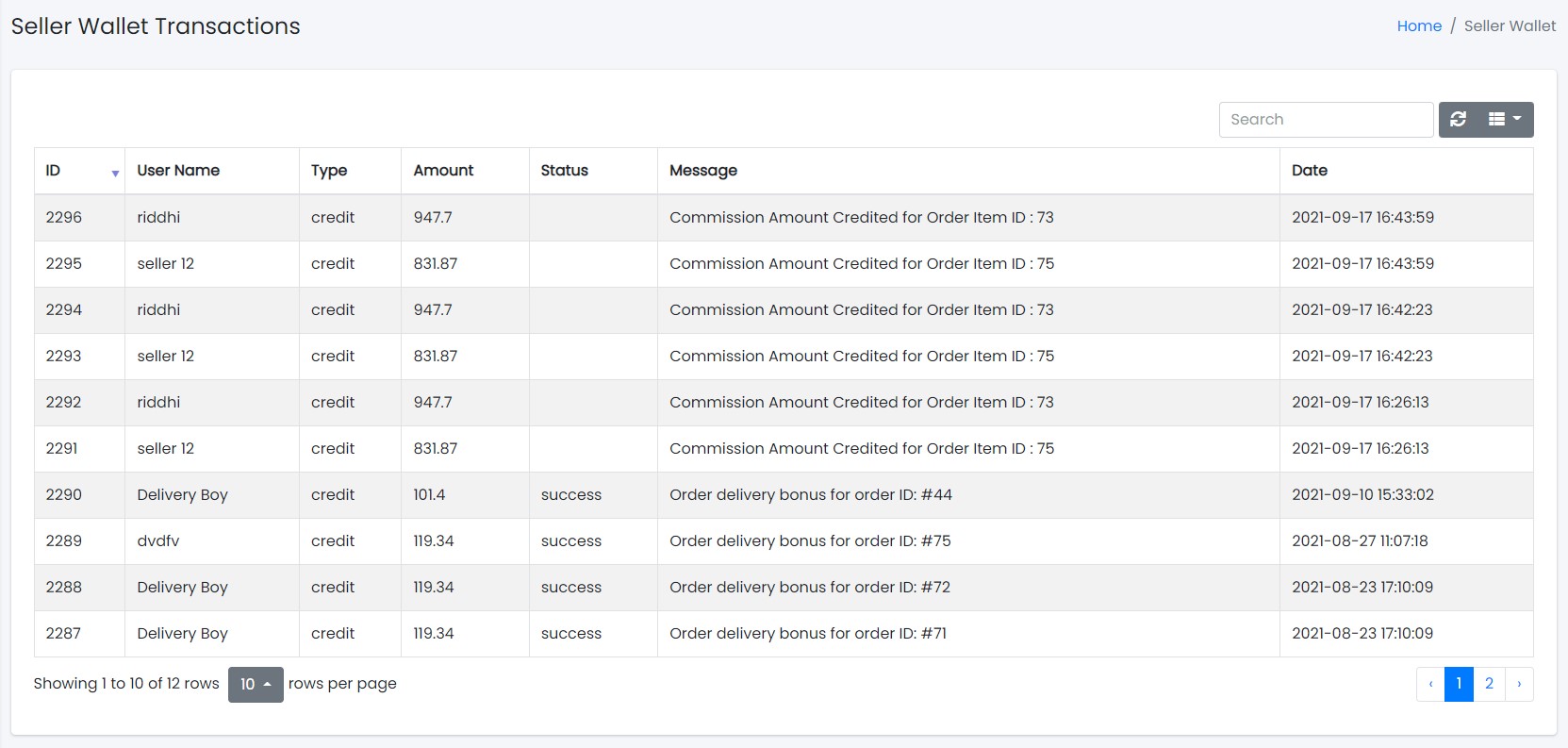Click the Search input field

(1325, 120)
